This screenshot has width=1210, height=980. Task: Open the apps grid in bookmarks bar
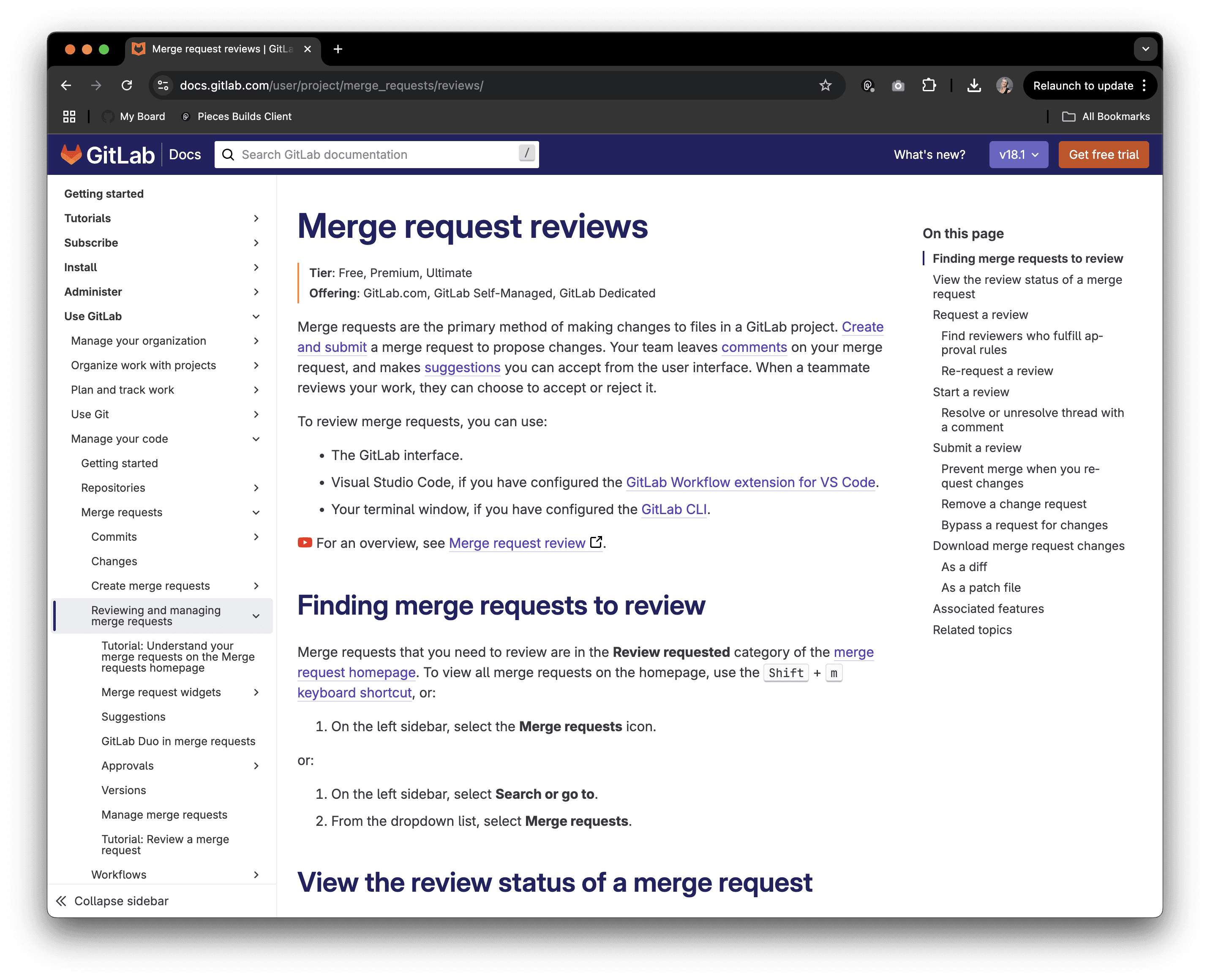coord(69,116)
